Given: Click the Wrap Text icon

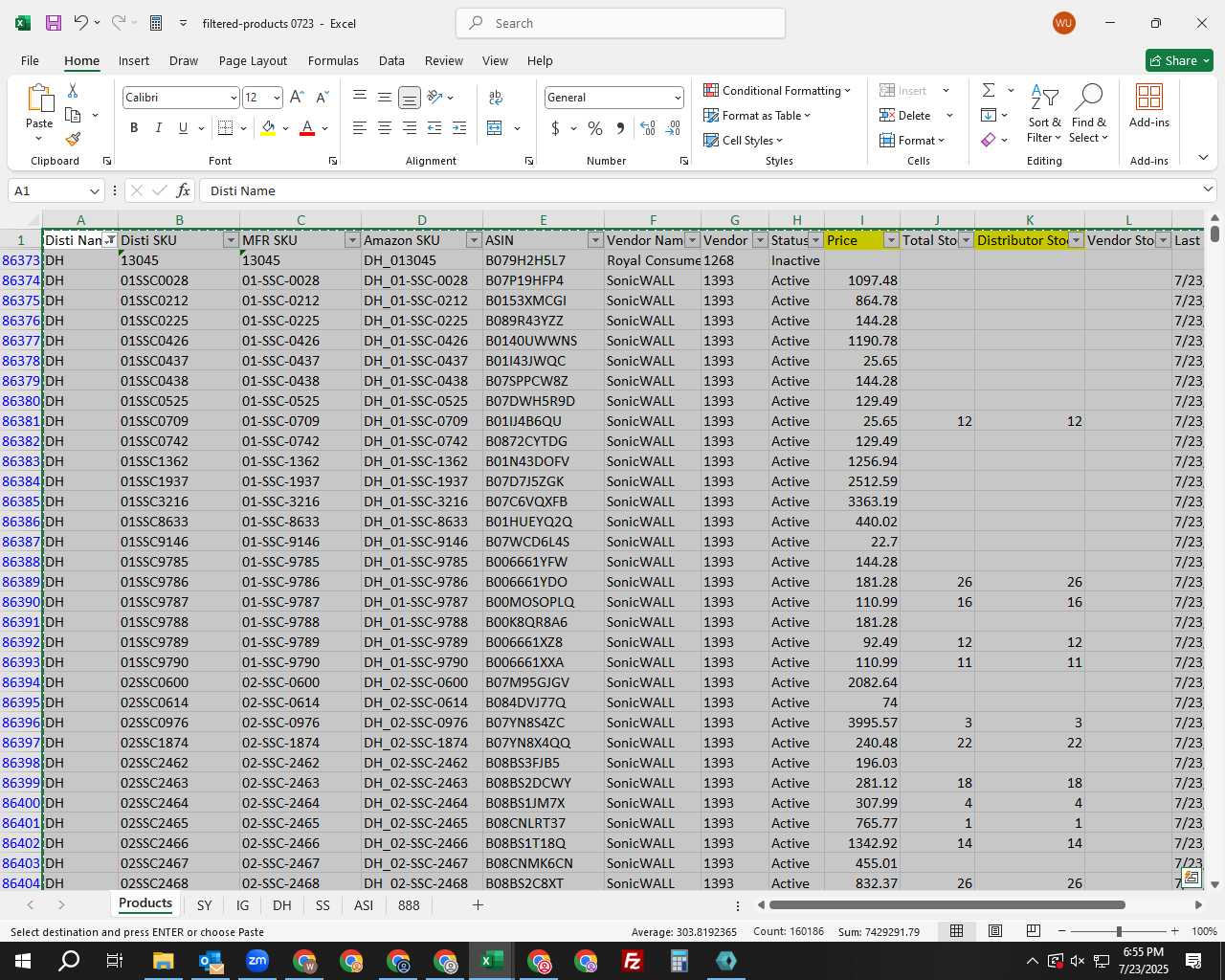Looking at the screenshot, I should tap(496, 98).
